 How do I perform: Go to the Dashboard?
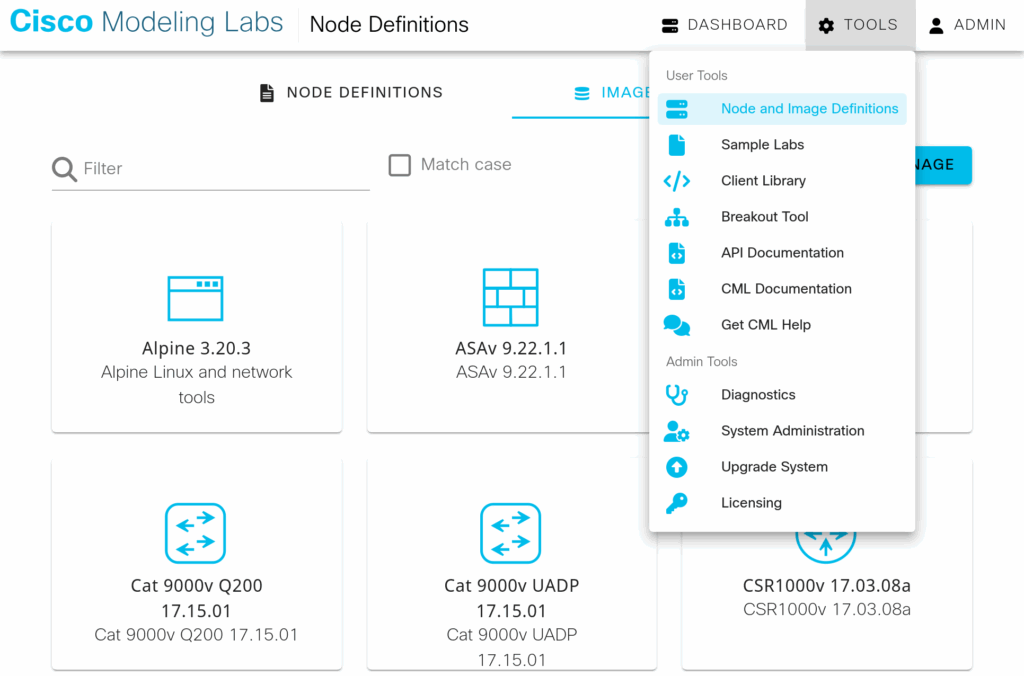tap(725, 25)
